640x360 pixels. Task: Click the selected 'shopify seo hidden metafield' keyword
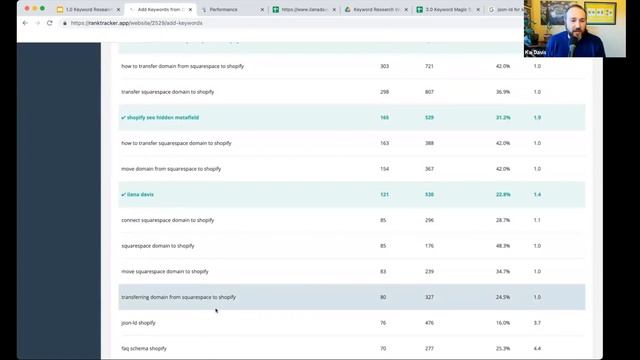[x=163, y=118]
